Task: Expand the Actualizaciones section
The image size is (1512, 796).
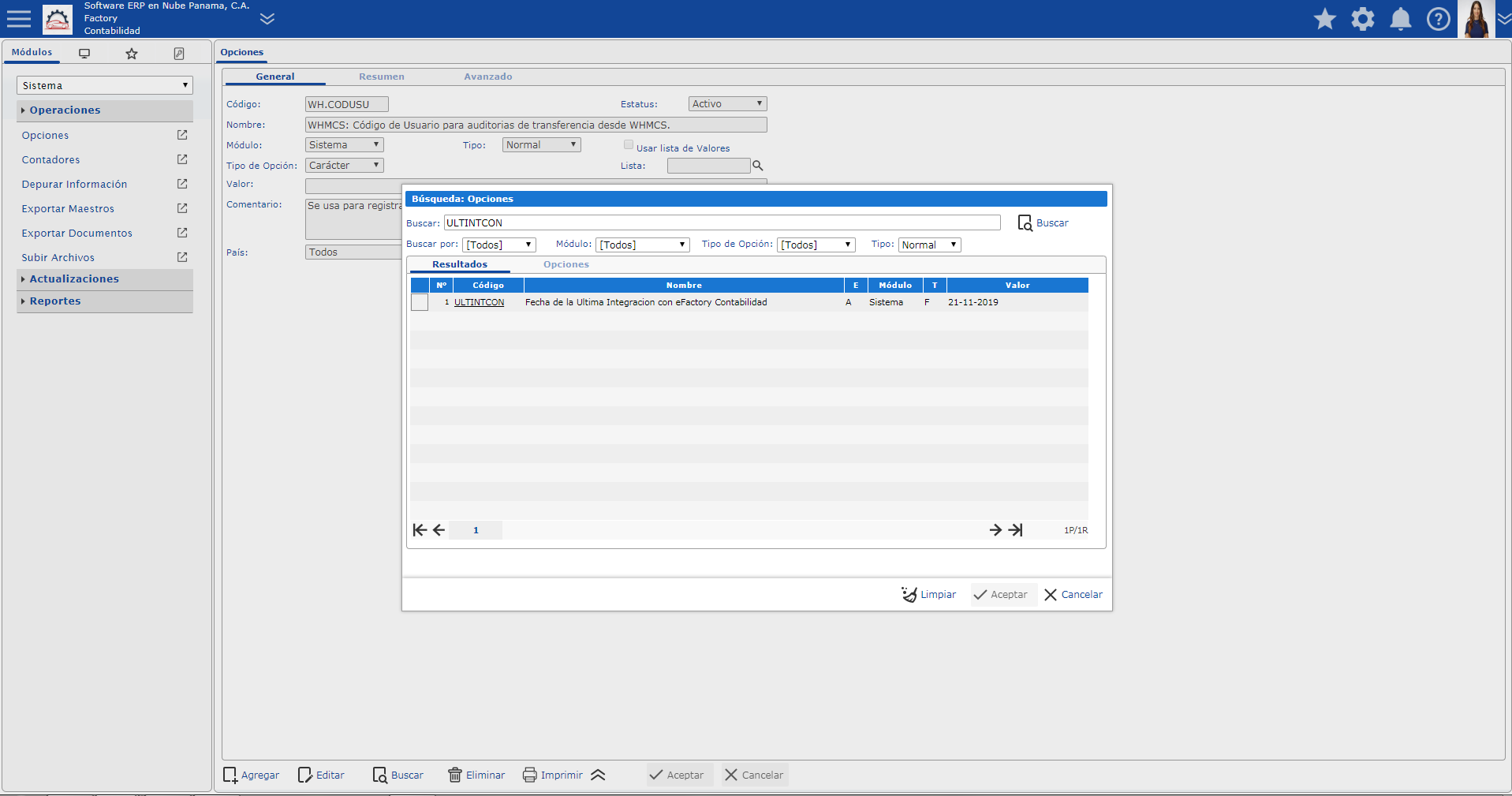Action: pos(105,279)
